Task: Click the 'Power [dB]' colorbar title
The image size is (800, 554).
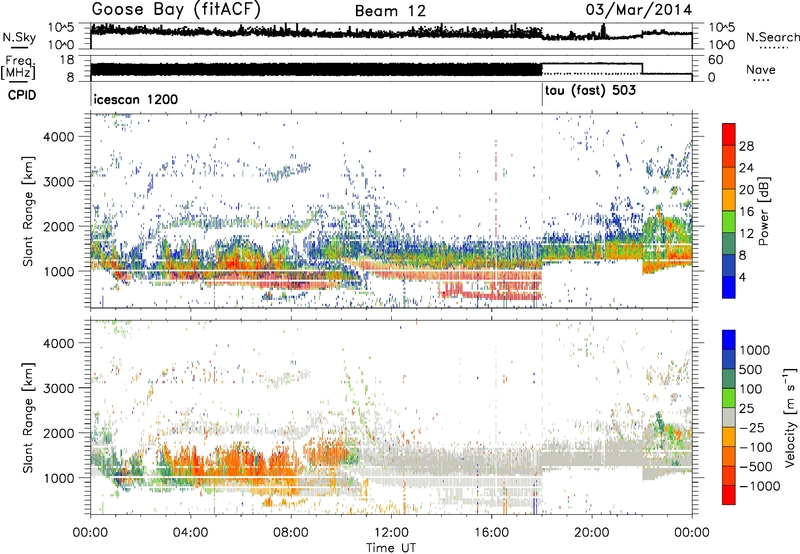Action: click(764, 211)
